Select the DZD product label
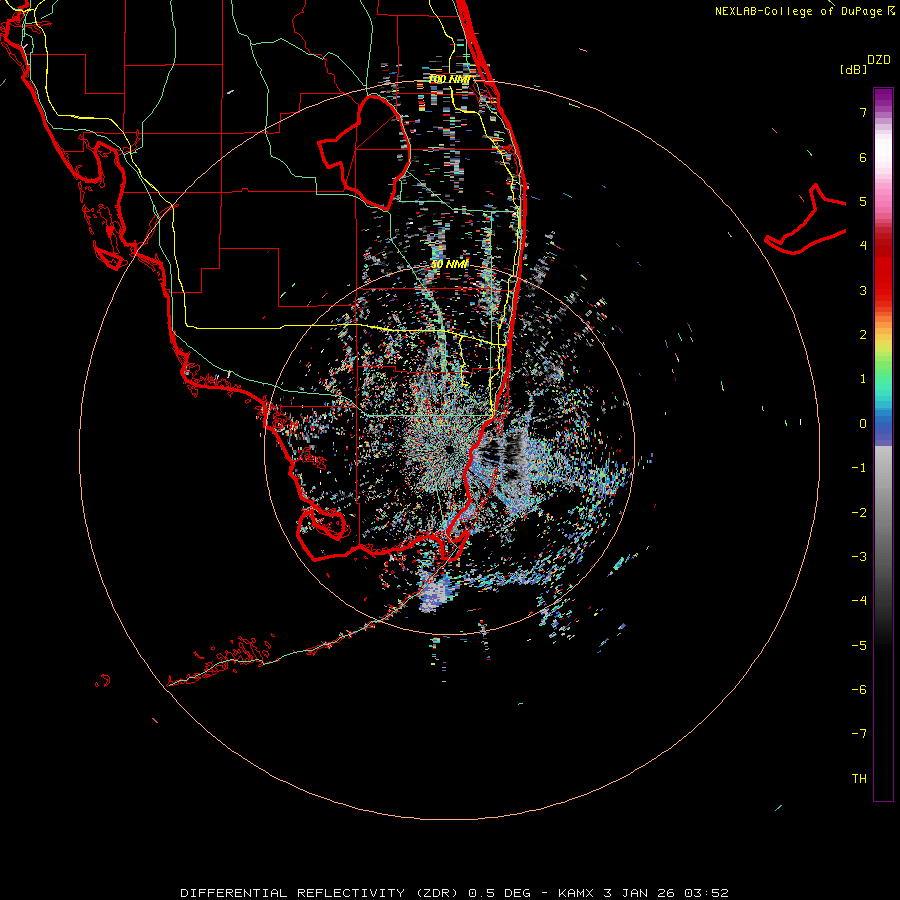 [879, 60]
